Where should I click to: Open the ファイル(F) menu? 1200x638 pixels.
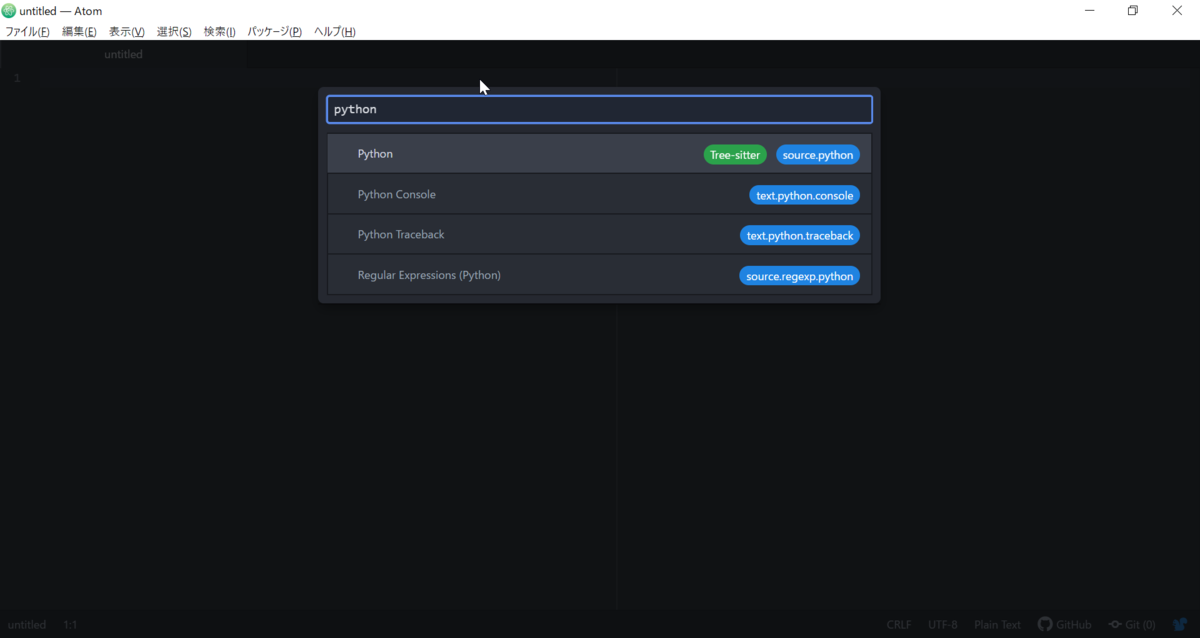pos(28,32)
